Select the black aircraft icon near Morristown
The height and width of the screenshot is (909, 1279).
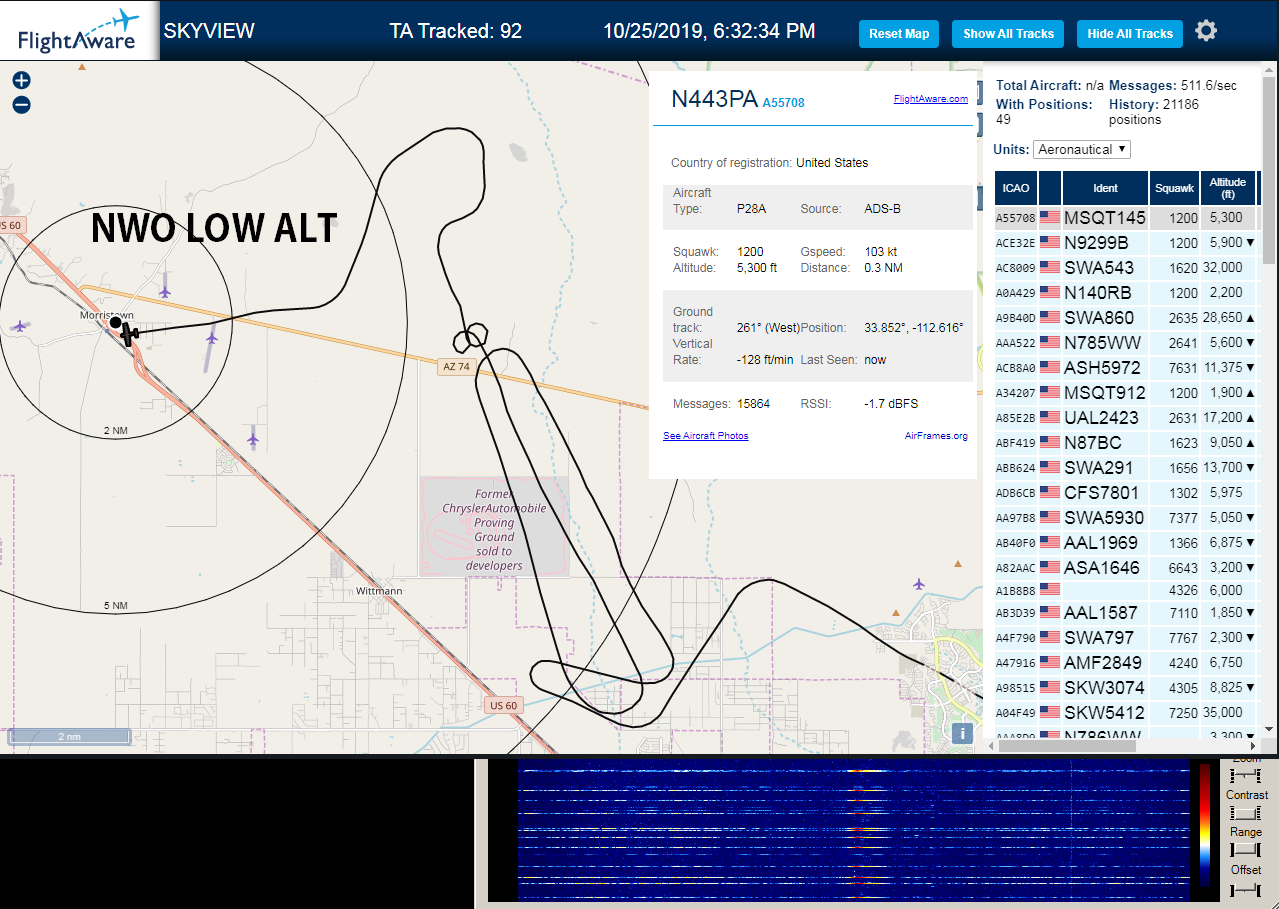(130, 334)
